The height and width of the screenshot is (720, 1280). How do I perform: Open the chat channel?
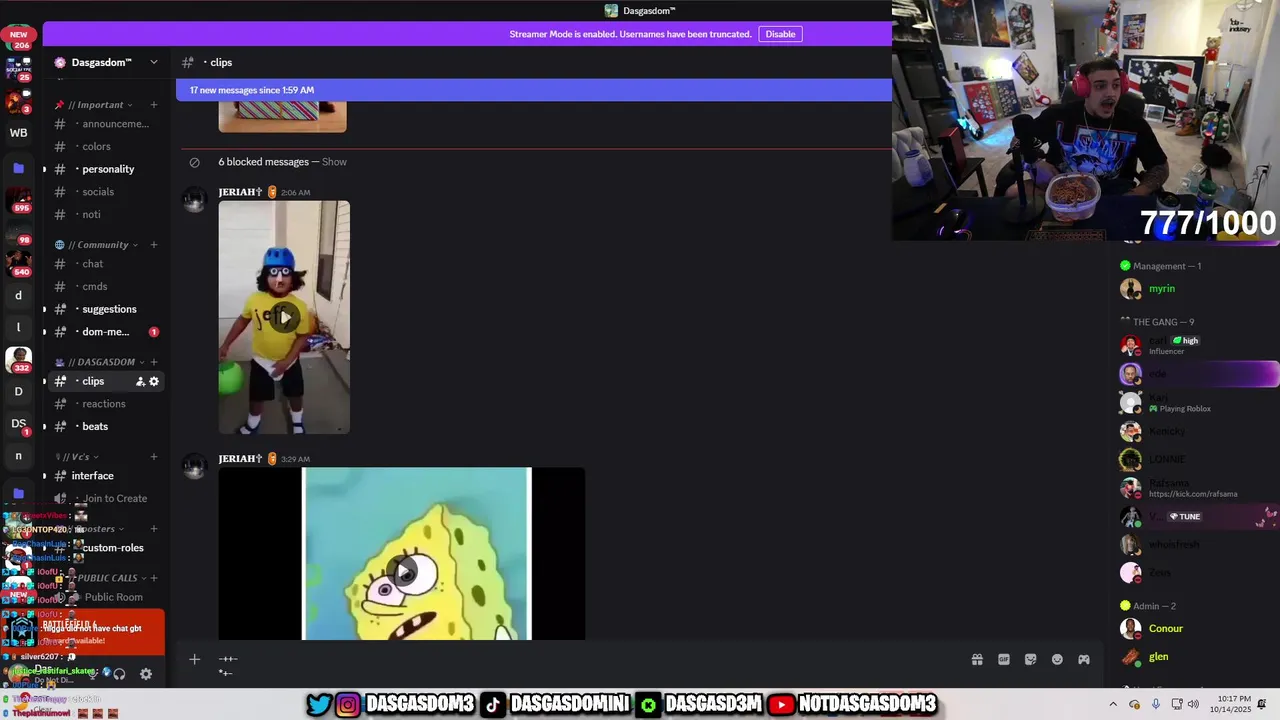click(107, 264)
